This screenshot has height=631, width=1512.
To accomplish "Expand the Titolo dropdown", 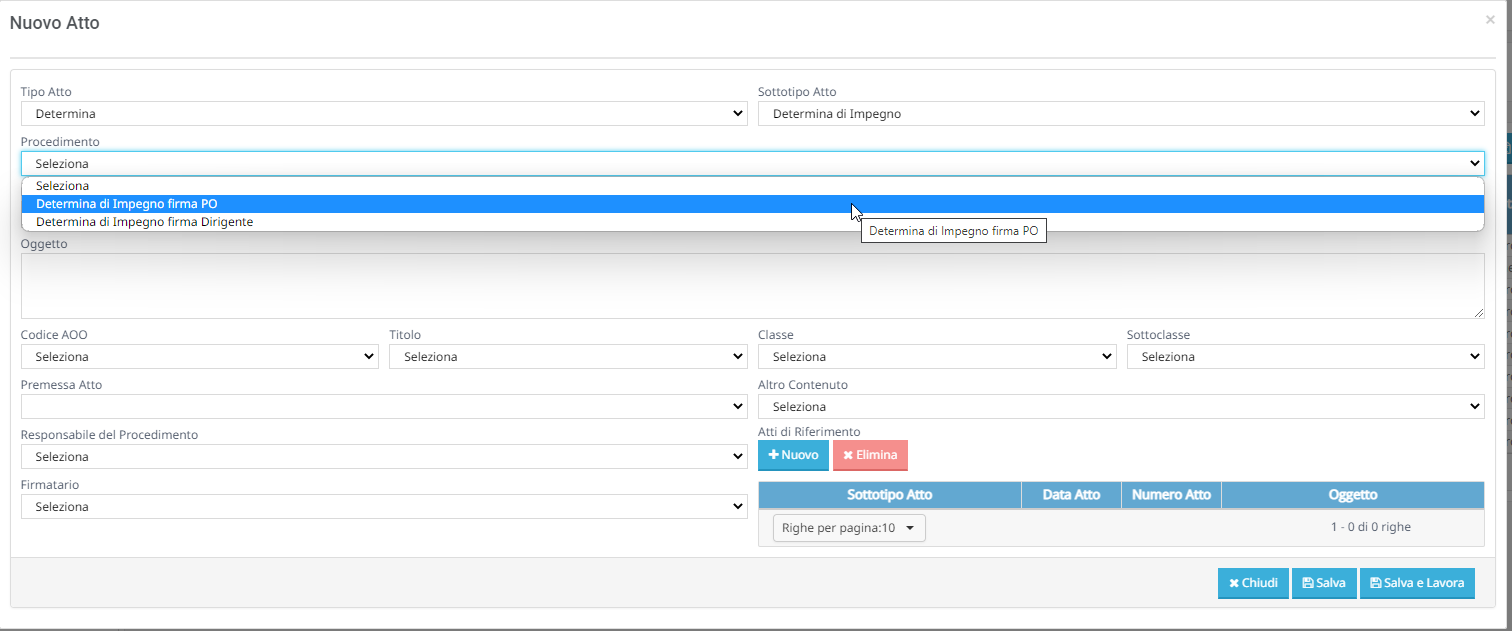I will click(x=568, y=357).
